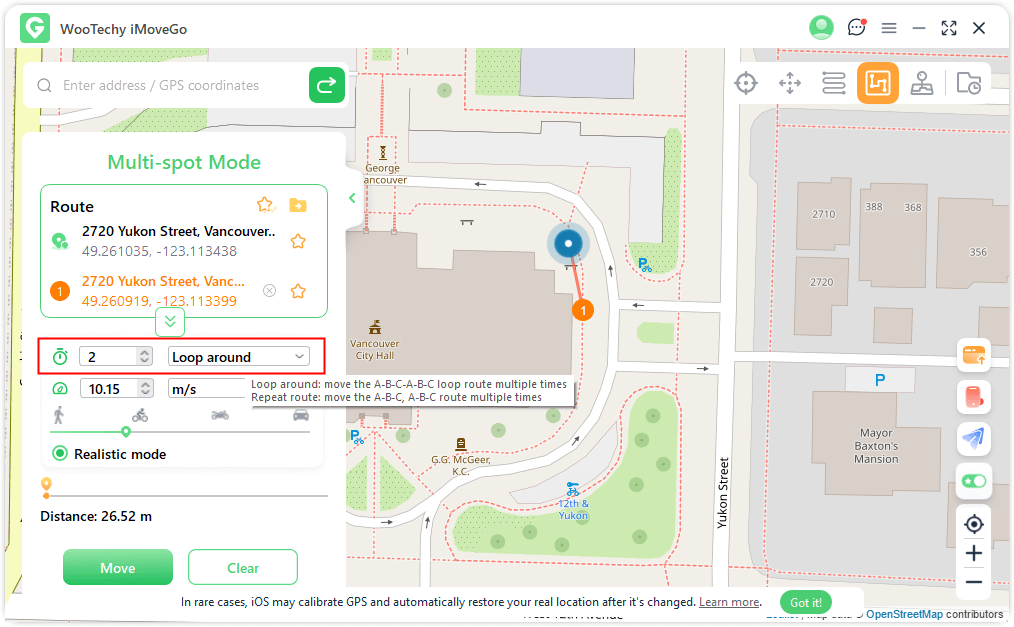
Task: Toggle the green star switch on map
Action: pos(974,481)
